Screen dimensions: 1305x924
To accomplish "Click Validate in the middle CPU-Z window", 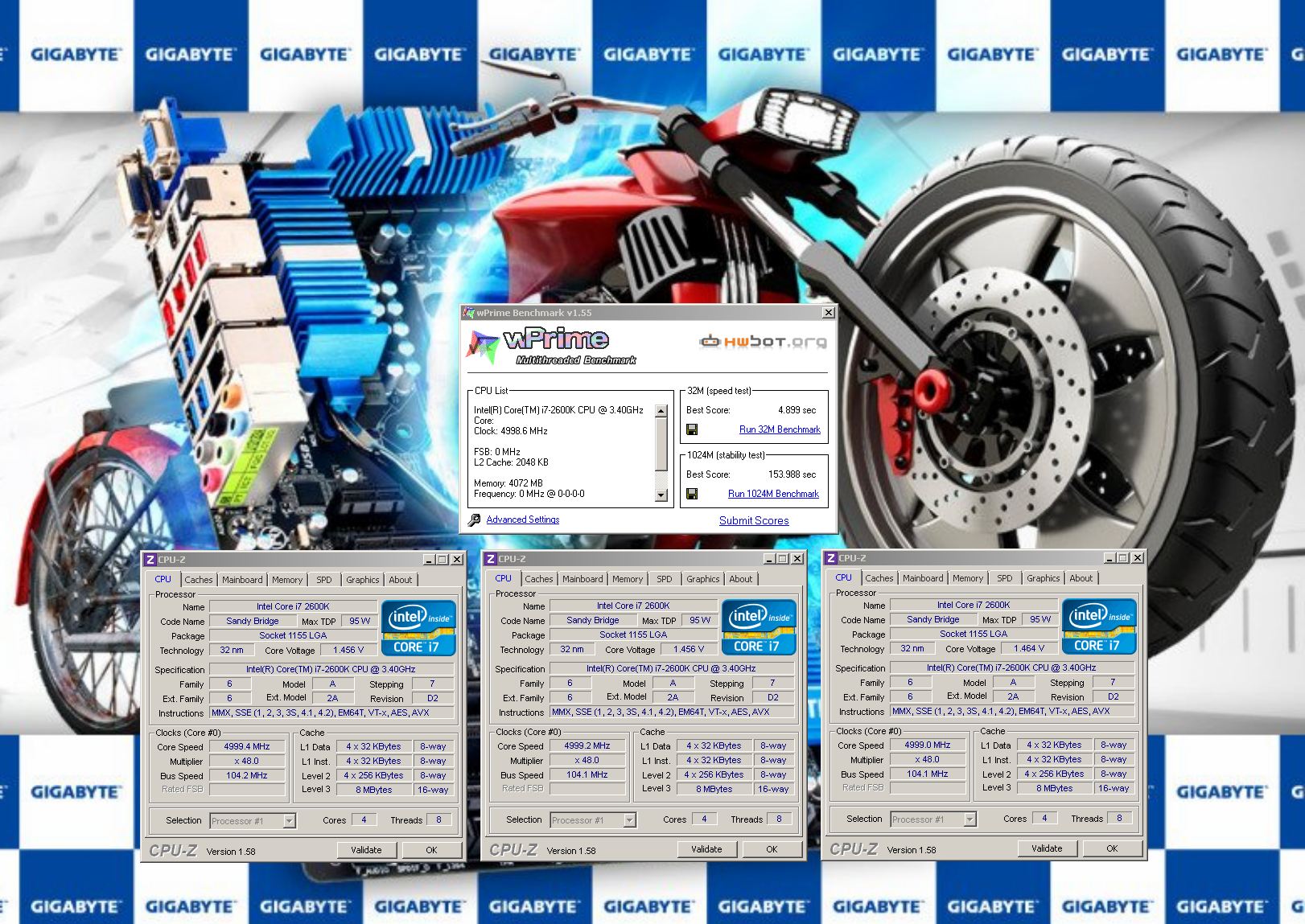I will click(x=706, y=849).
